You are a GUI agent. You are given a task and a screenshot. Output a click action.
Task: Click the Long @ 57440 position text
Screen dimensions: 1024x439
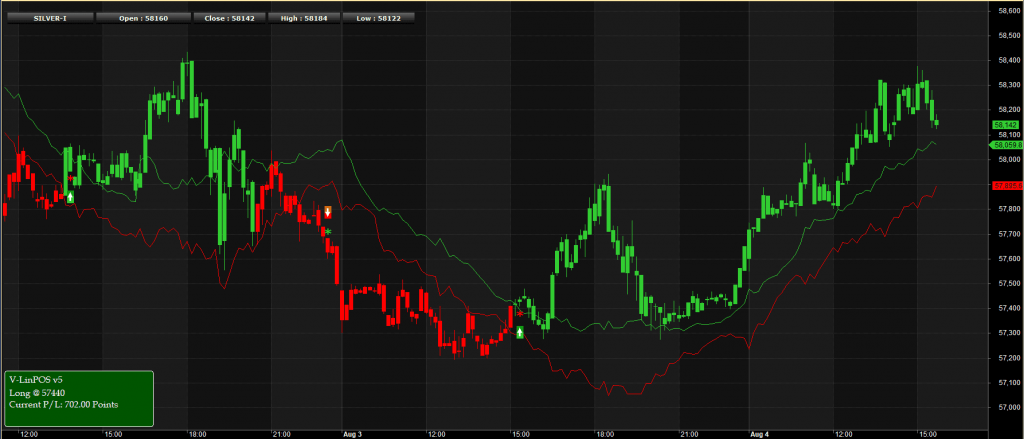[x=37, y=393]
